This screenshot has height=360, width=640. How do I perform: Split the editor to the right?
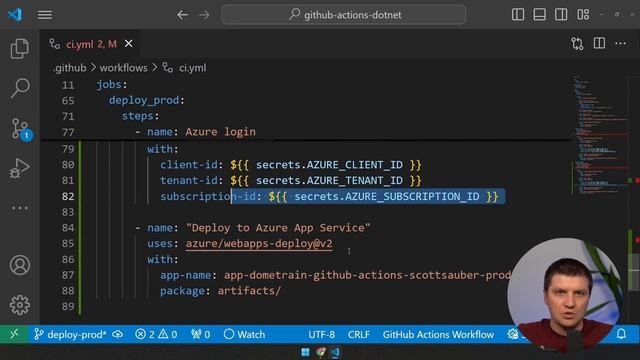599,43
